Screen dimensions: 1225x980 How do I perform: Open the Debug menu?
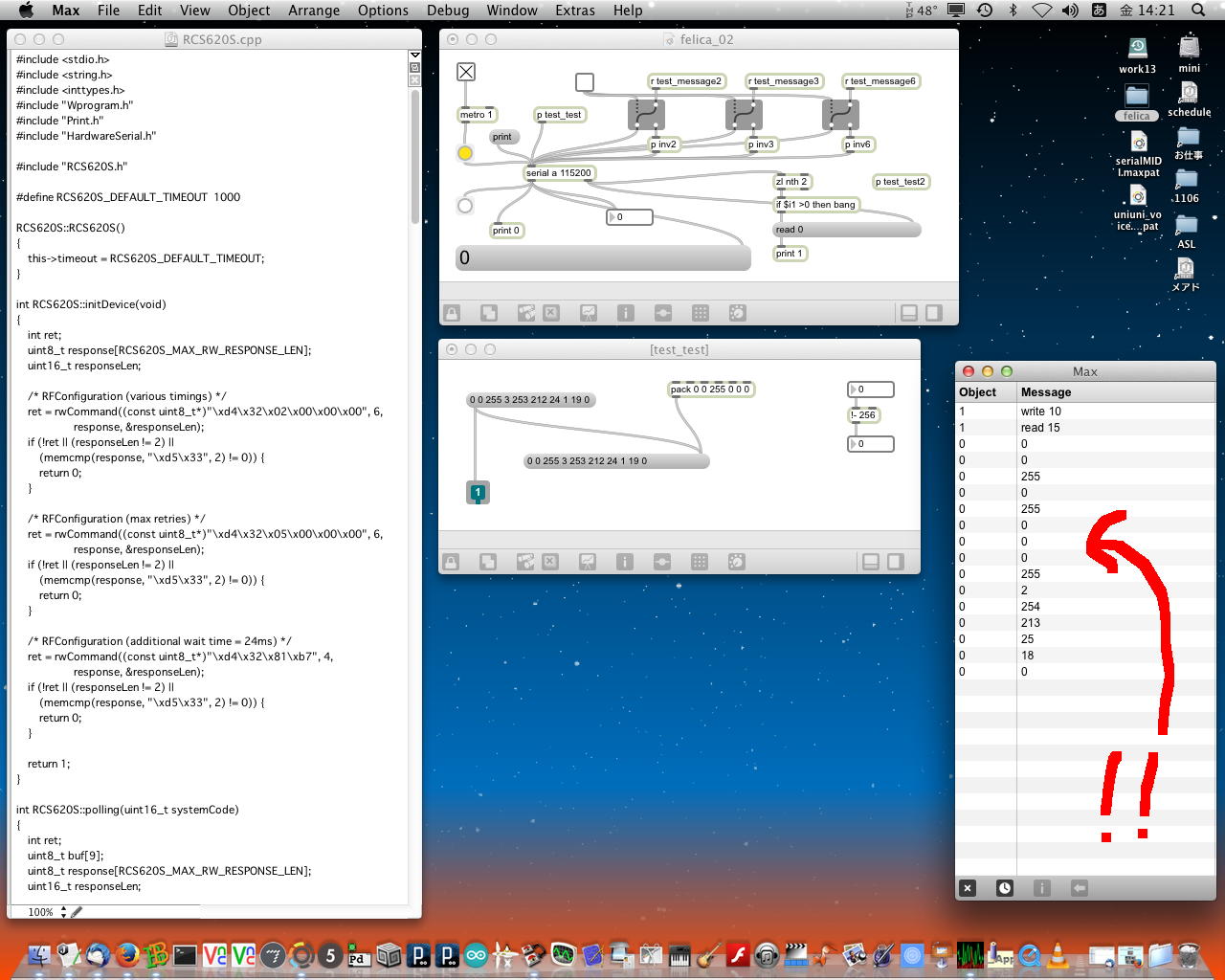coord(448,11)
